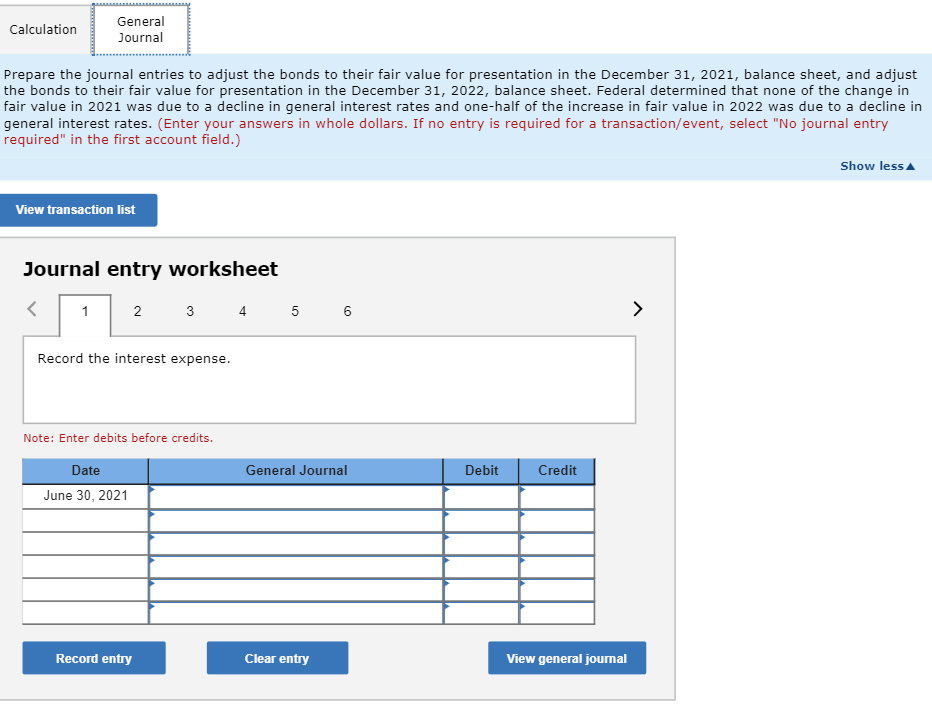Click Credit field in fifth journal row
The image size is (932, 715).
557,590
